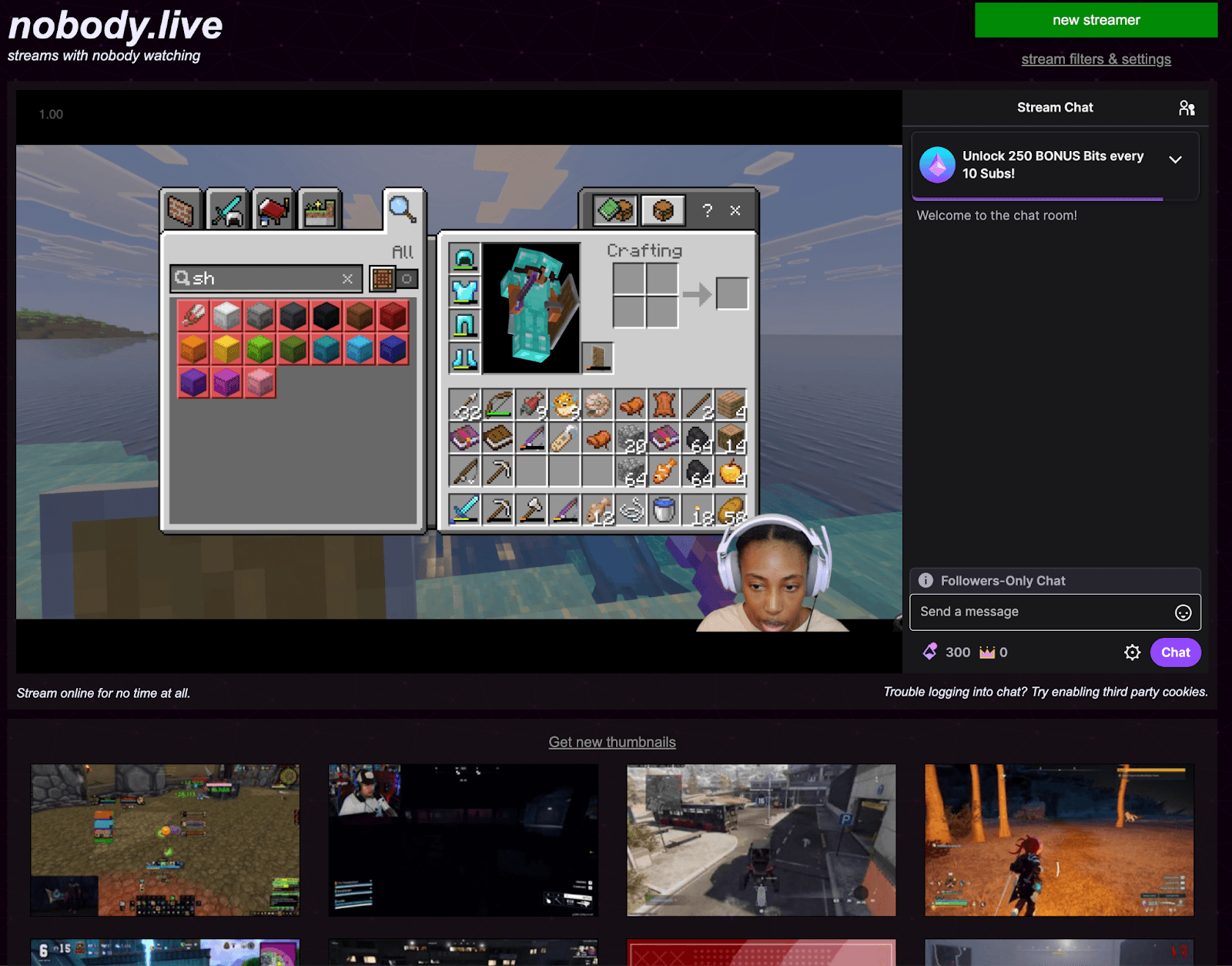The width and height of the screenshot is (1232, 966).
Task: Open the chat emote picker smiley
Action: point(1183,612)
